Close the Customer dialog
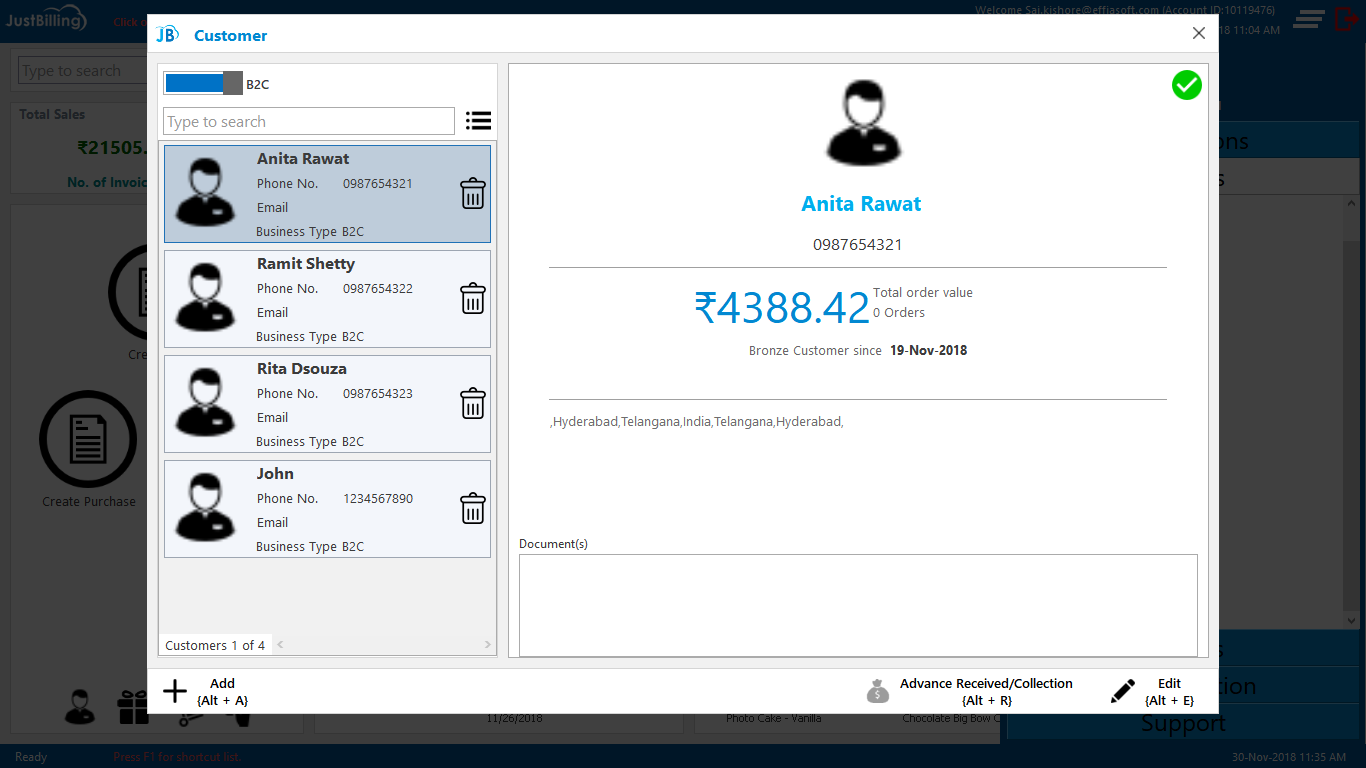Image resolution: width=1366 pixels, height=768 pixels. pyautogui.click(x=1199, y=33)
